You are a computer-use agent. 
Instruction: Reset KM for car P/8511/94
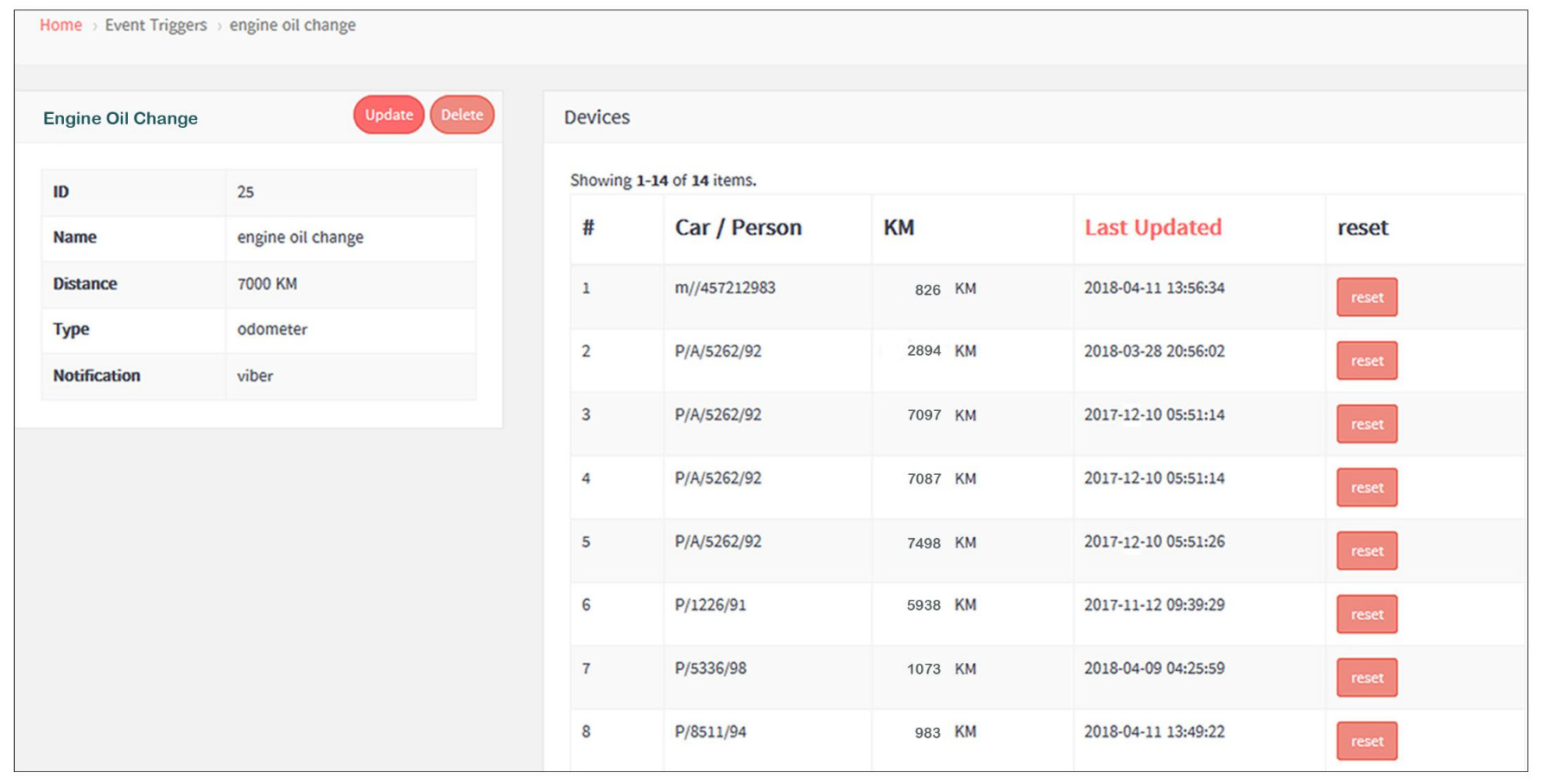pos(1366,741)
